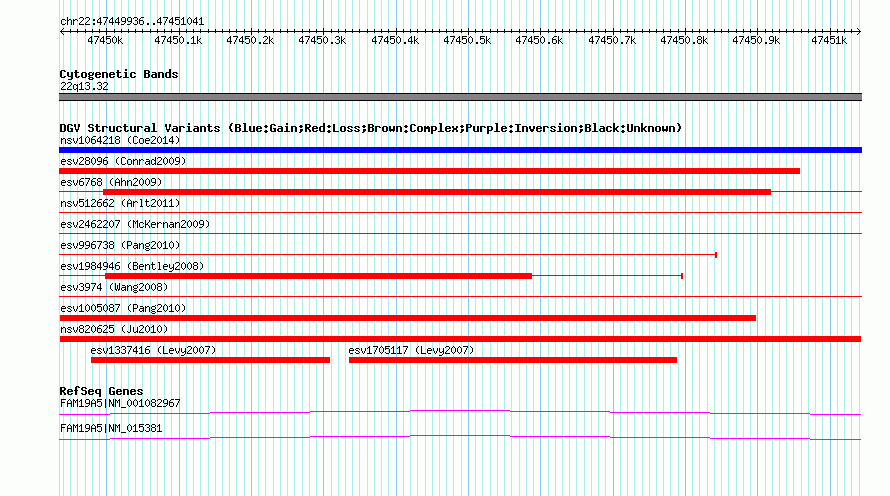Click the chr22:47449936..47451041 region label
This screenshot has width=890, height=496.
pyautogui.click(x=132, y=22)
